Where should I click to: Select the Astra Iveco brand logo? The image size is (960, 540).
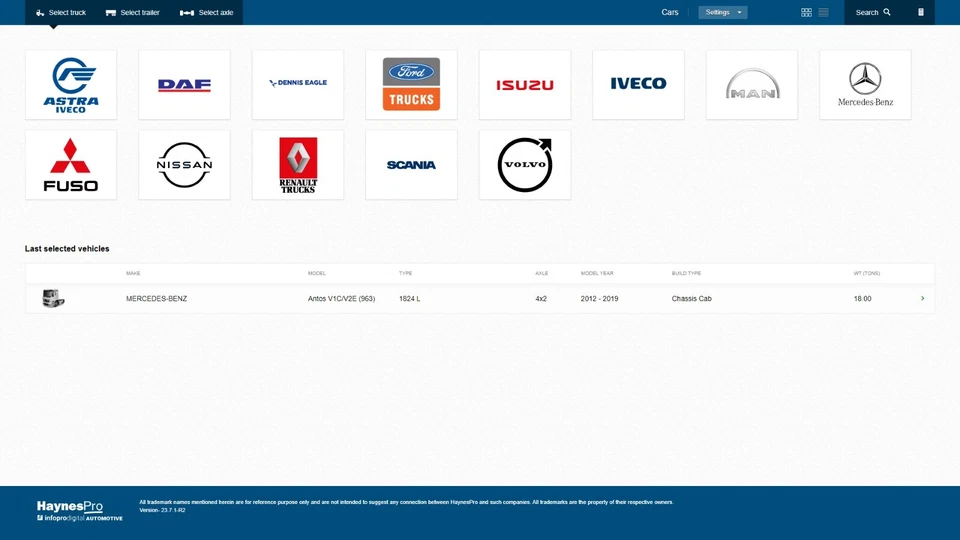pyautogui.click(x=71, y=85)
